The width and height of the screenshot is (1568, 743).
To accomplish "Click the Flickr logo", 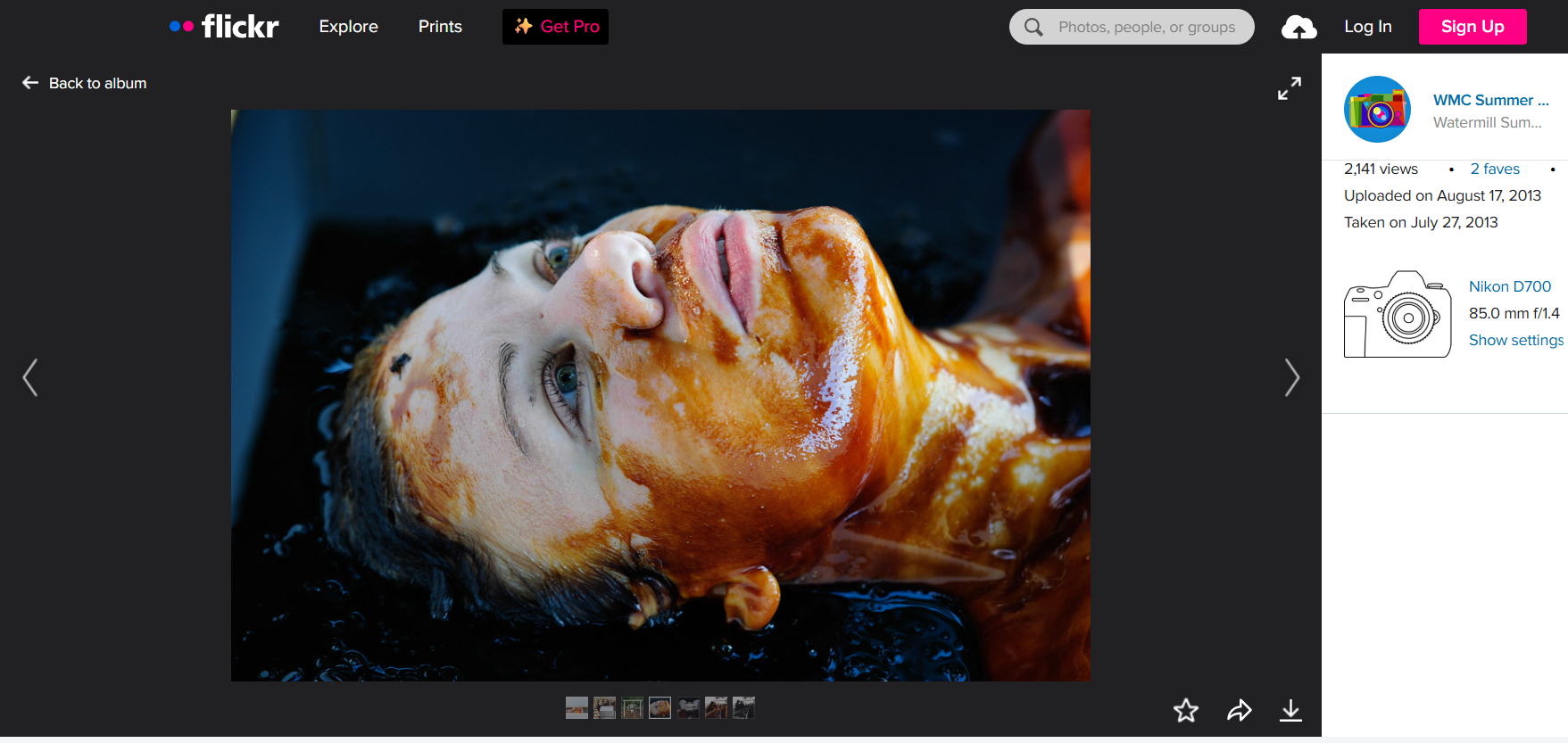I will pos(225,27).
